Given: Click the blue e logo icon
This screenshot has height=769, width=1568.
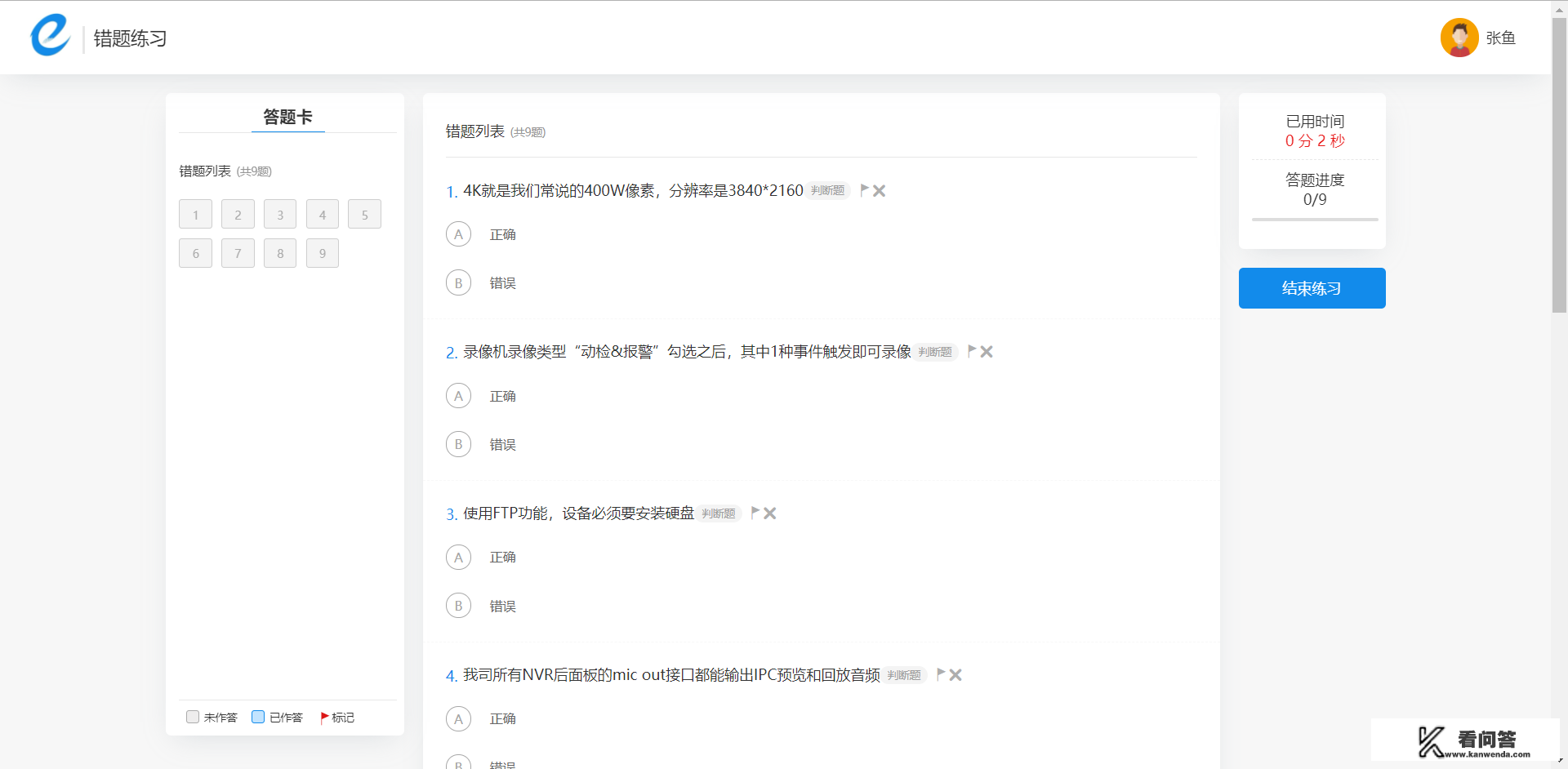Looking at the screenshot, I should click(51, 36).
